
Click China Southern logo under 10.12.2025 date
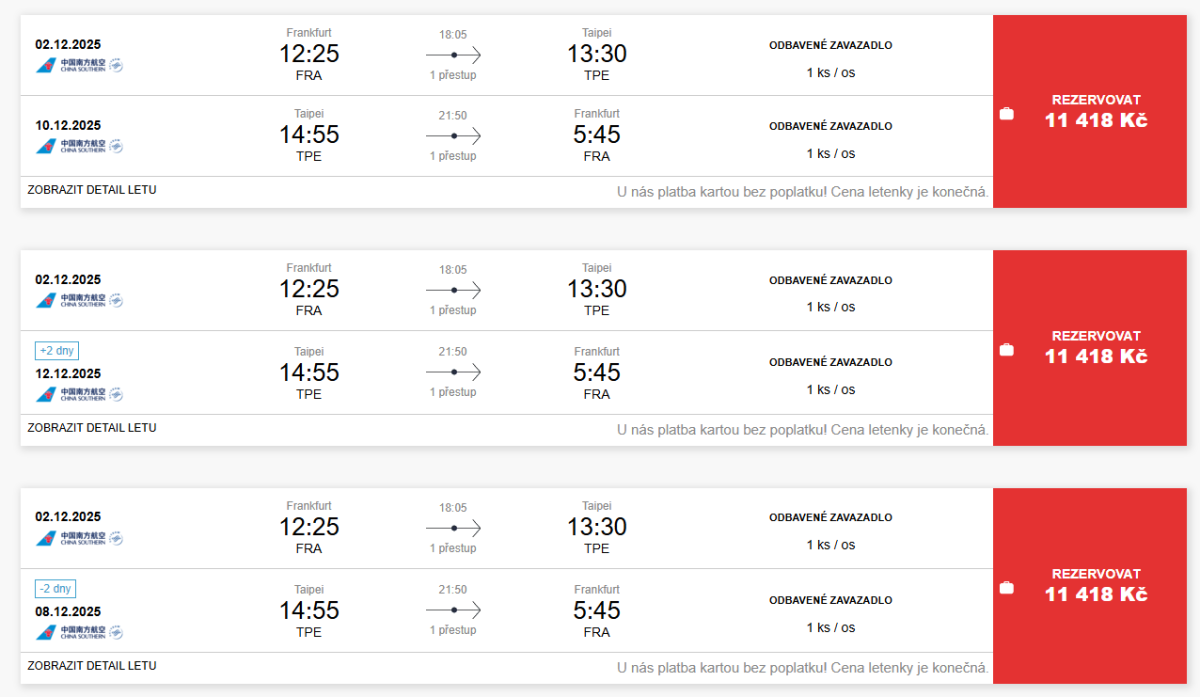[x=79, y=146]
